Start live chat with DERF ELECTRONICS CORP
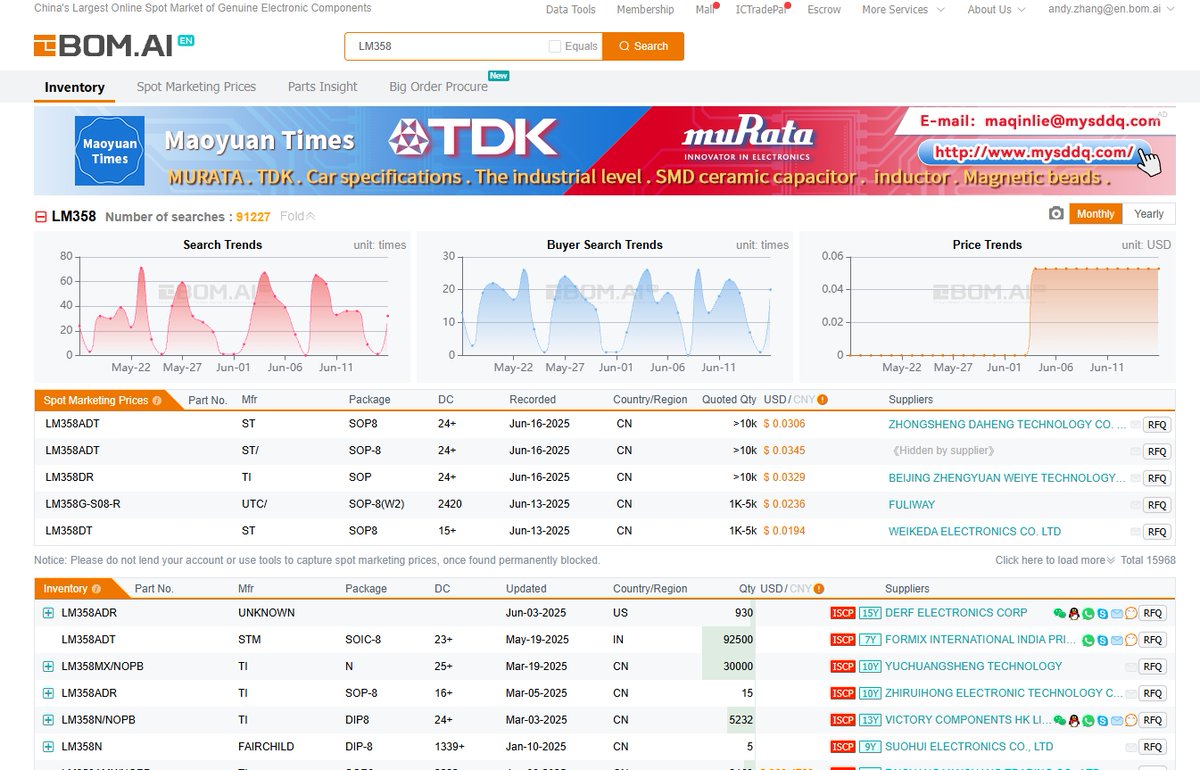Viewport: 1200px width, 770px height. (1131, 613)
